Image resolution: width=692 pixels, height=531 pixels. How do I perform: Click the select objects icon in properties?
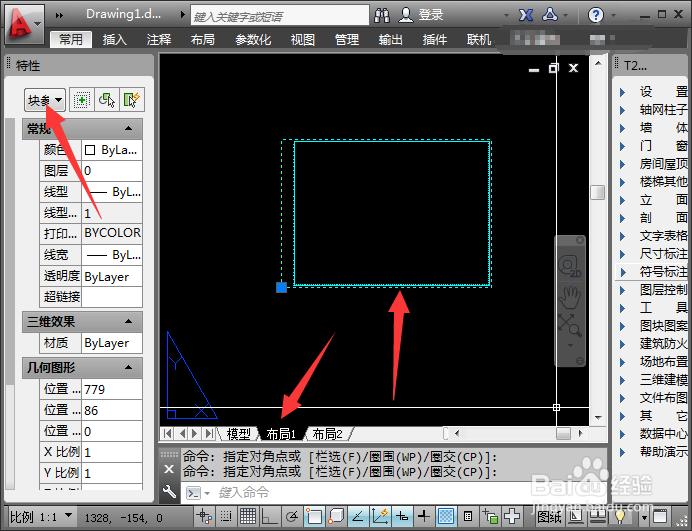[x=106, y=100]
